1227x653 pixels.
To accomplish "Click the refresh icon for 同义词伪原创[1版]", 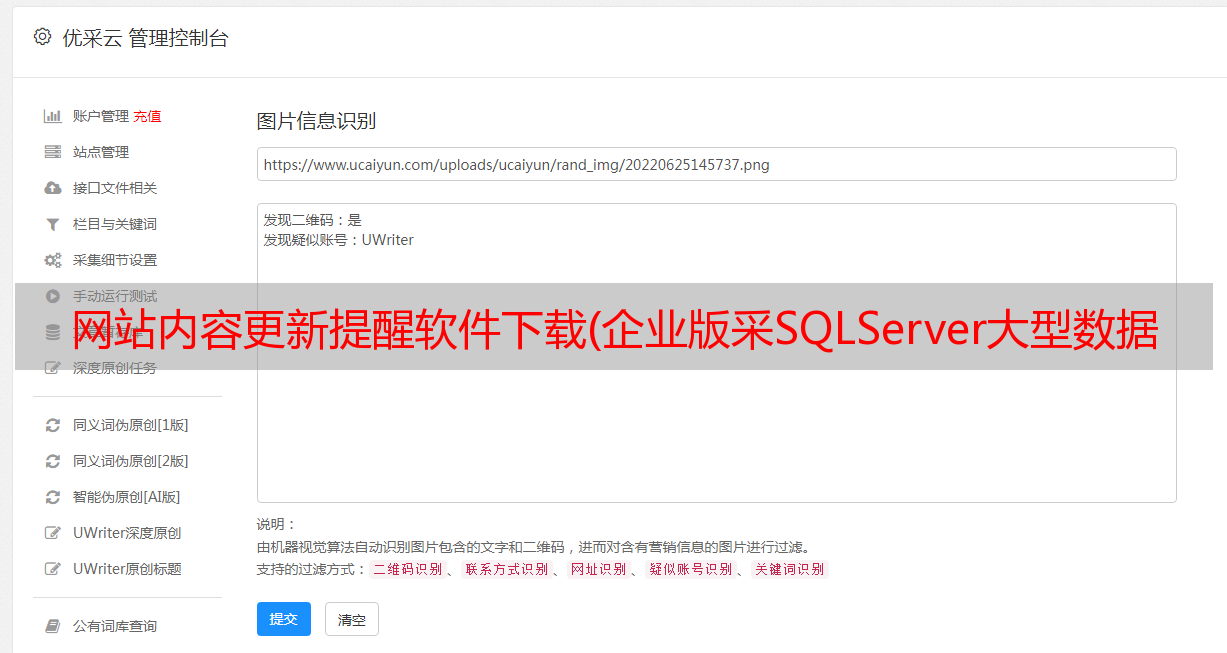I will tap(53, 425).
